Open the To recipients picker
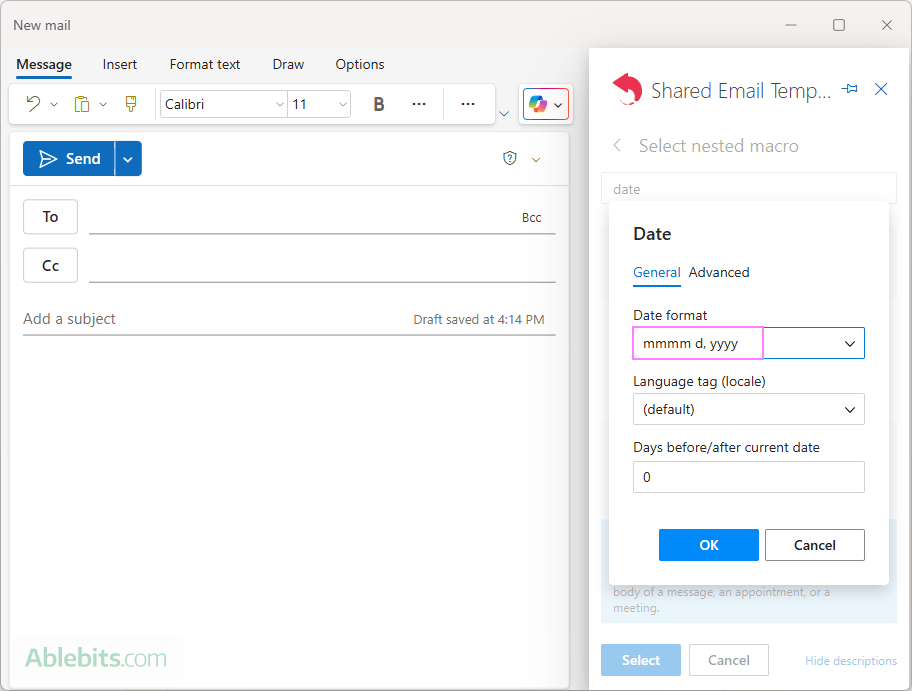 51,216
